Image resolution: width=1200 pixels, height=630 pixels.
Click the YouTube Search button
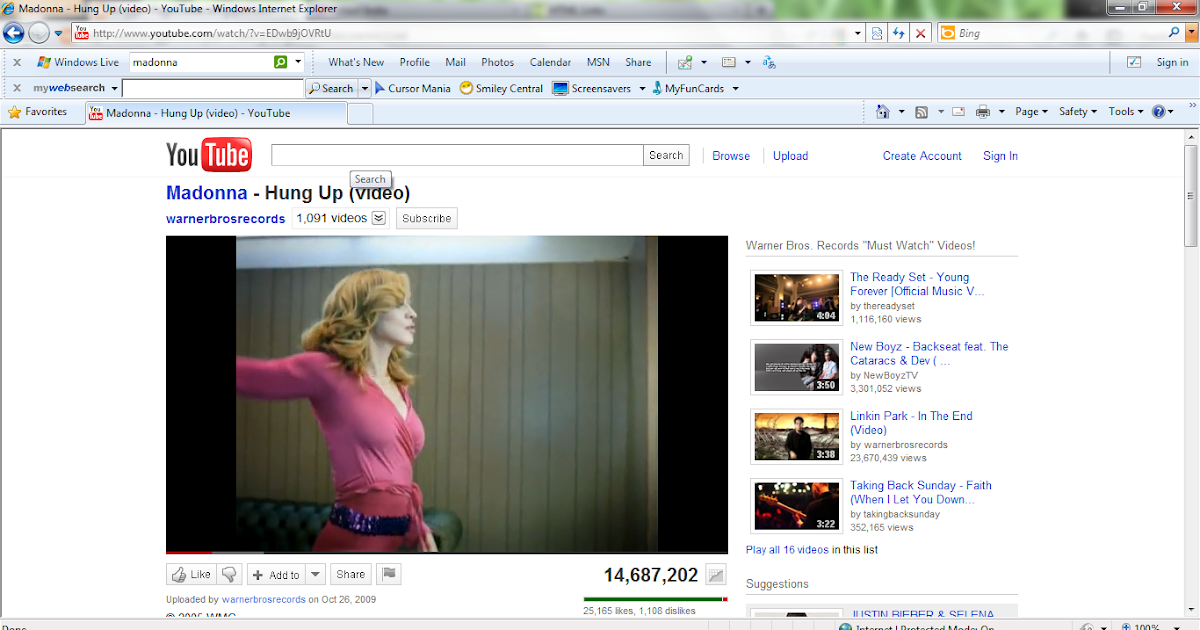pos(666,155)
